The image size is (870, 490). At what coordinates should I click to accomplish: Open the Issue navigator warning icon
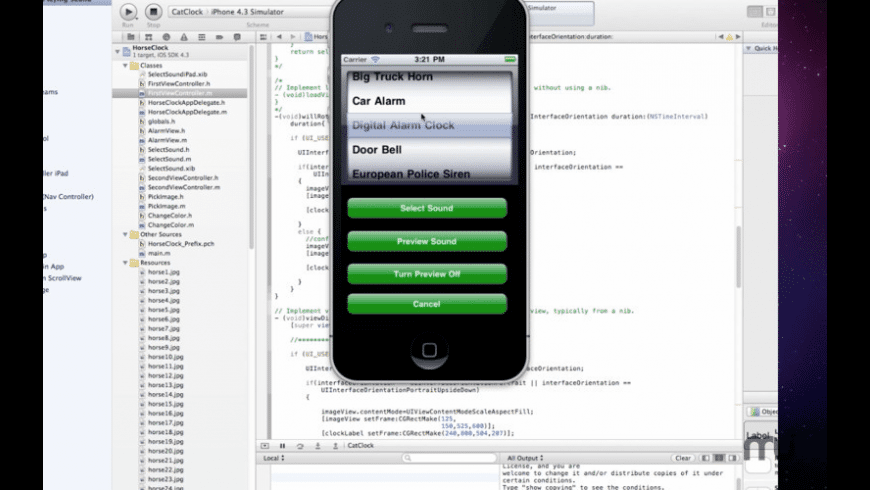[184, 37]
